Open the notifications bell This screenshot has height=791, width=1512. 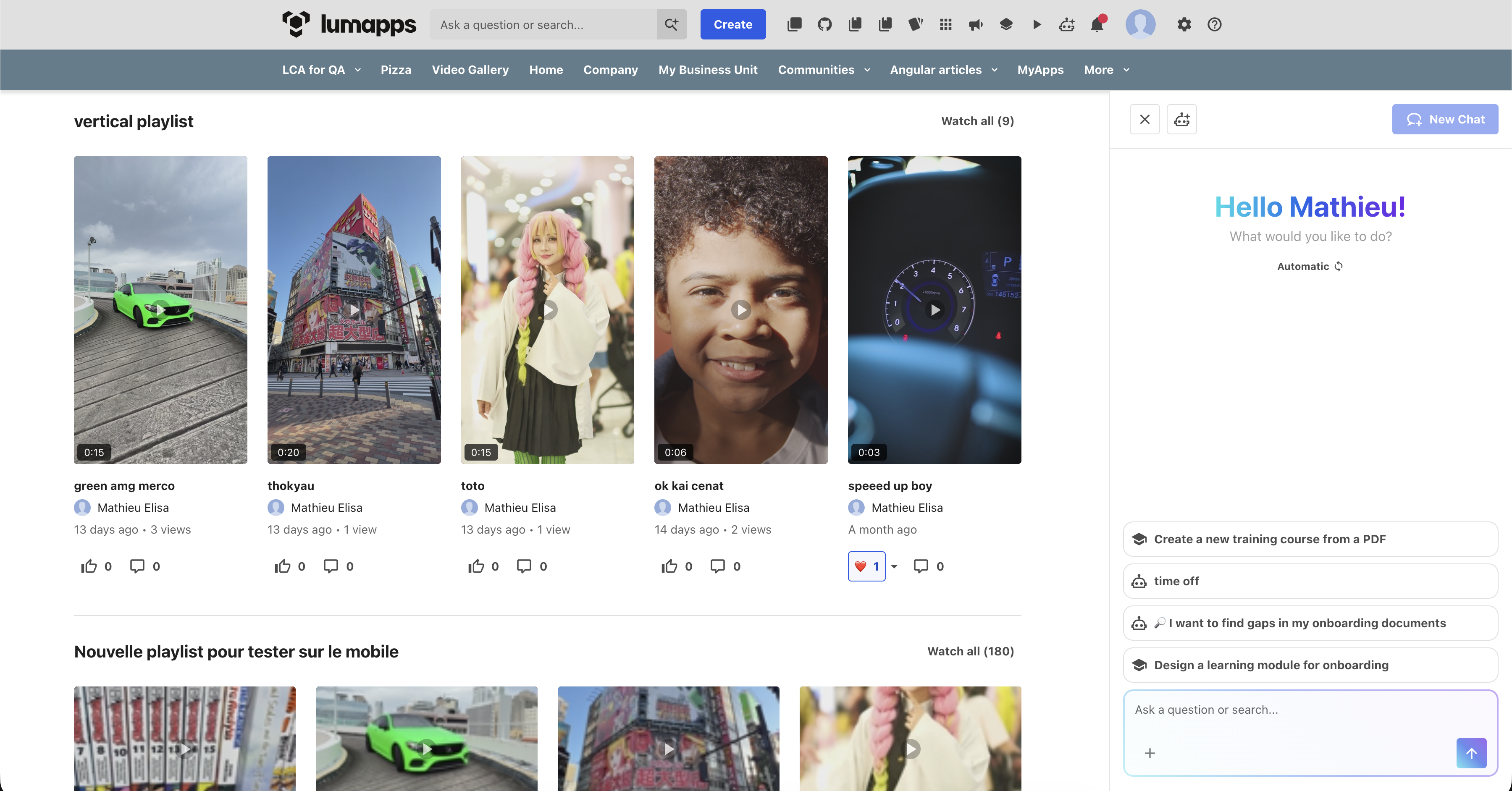1097,25
